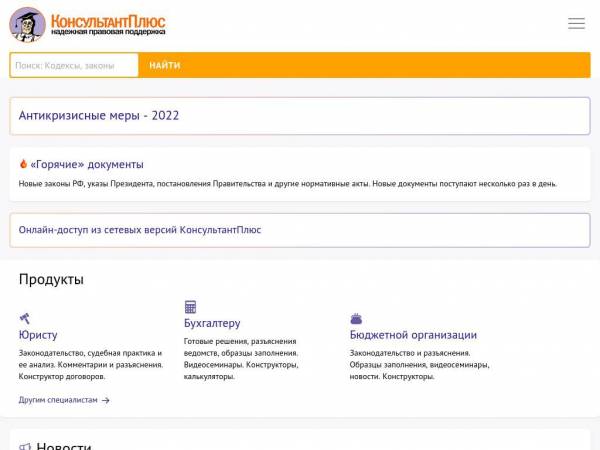Open «Горячие» документы link
This screenshot has width=600, height=450.
87,165
